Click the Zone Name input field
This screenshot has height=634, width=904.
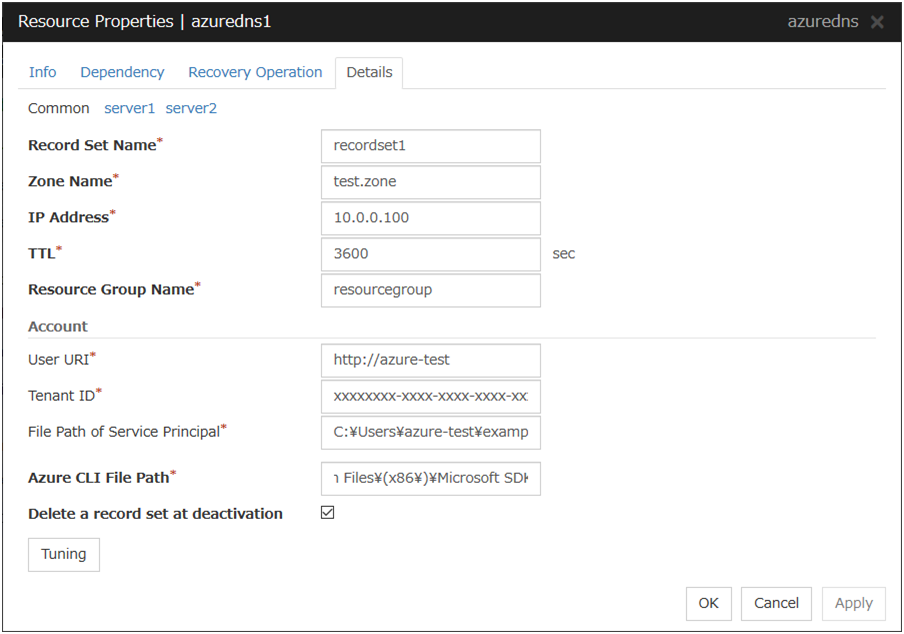[430, 182]
